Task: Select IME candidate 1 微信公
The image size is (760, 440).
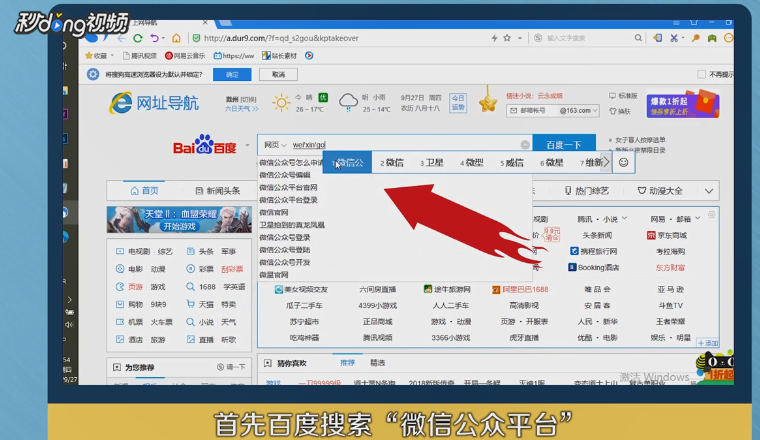Action: click(348, 163)
